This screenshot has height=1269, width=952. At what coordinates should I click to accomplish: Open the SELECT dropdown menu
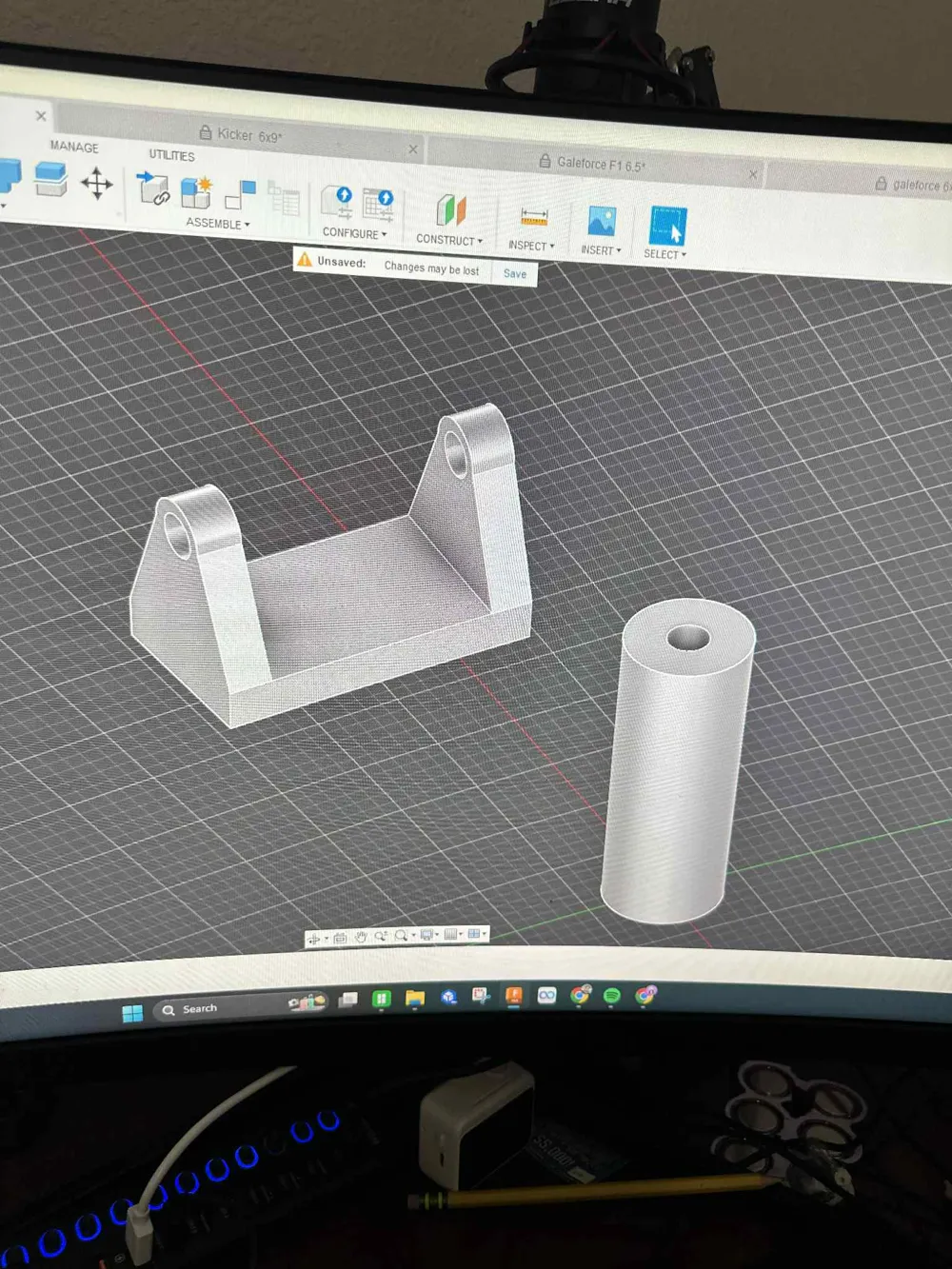664,254
